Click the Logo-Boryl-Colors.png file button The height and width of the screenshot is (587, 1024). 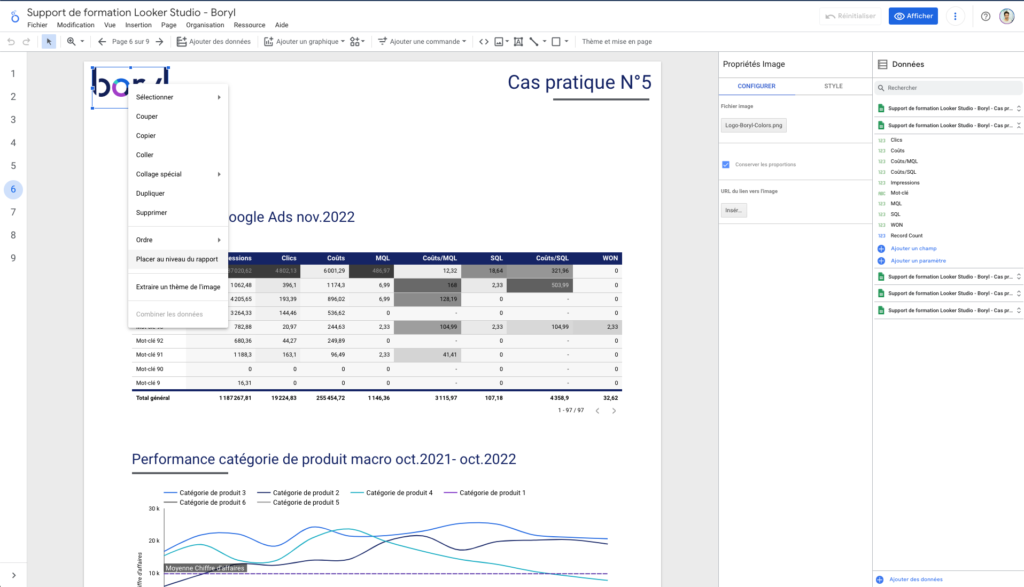[x=754, y=125]
